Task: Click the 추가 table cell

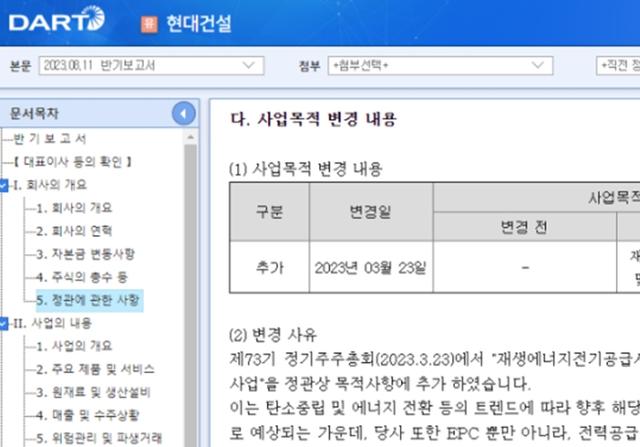Action: (x=269, y=267)
